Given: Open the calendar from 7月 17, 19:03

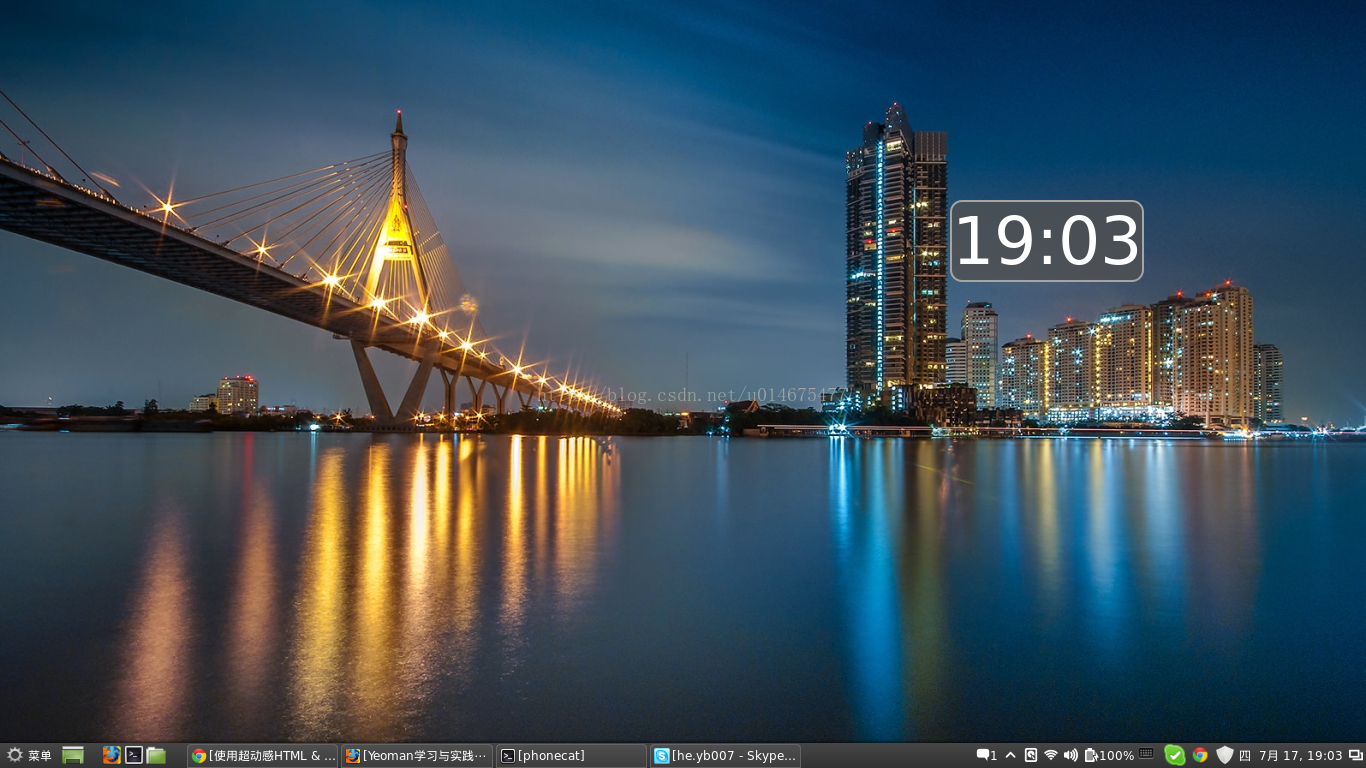Looking at the screenshot, I should click(1300, 756).
